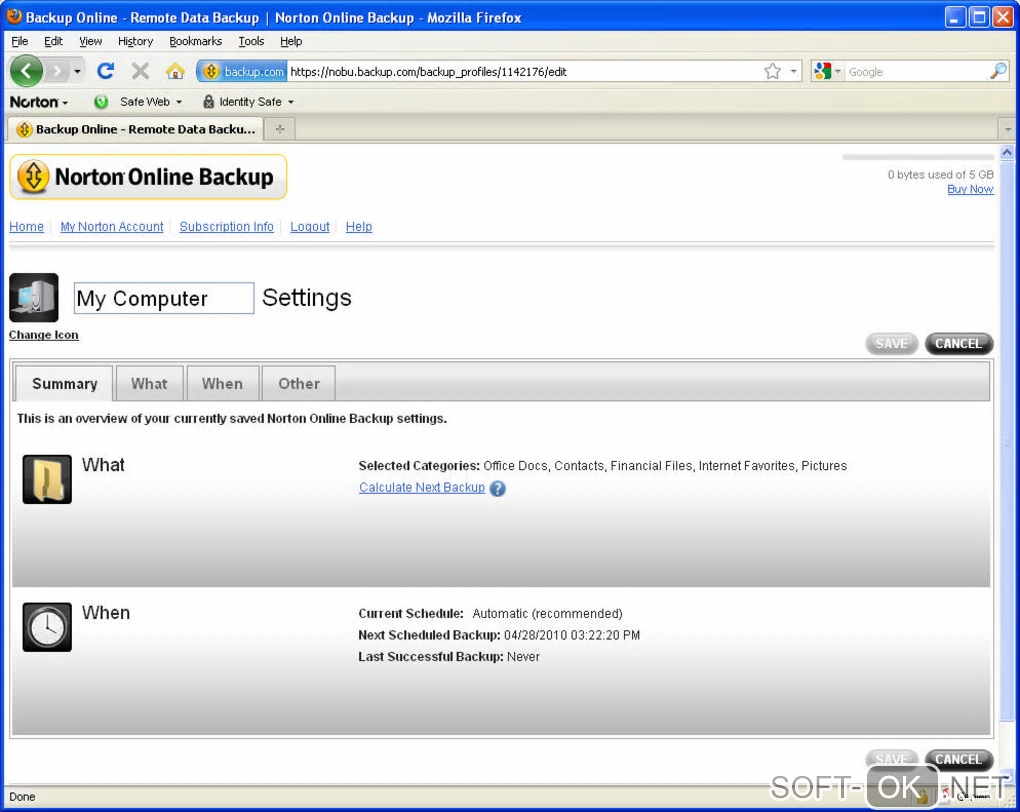
Task: Open the File menu
Action: pyautogui.click(x=20, y=41)
